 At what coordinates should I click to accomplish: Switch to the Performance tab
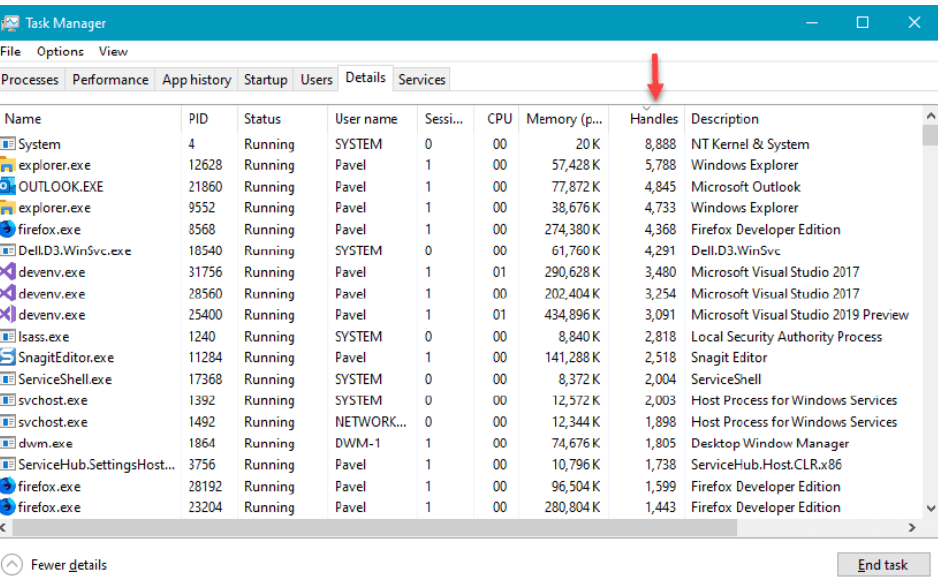click(110, 80)
